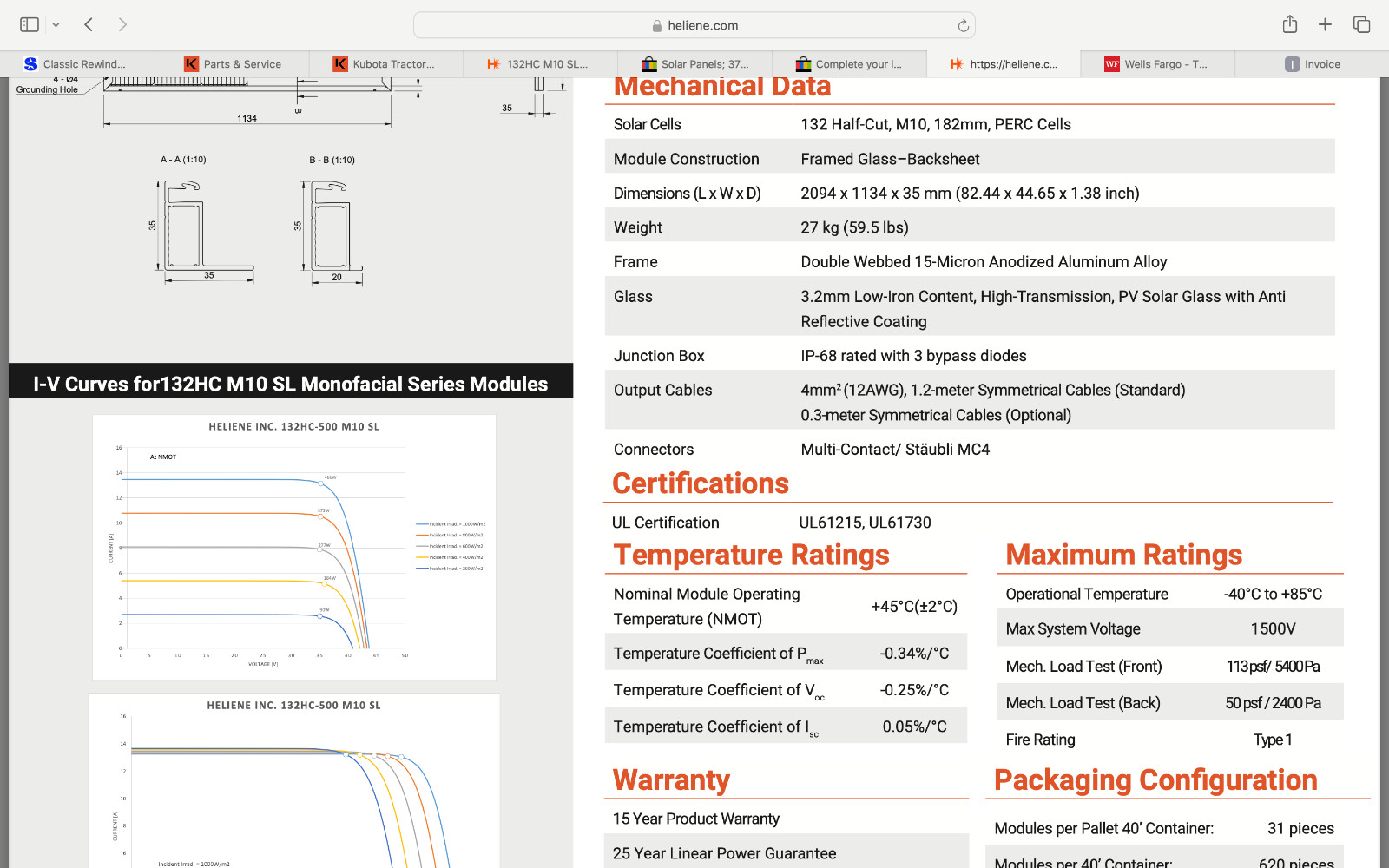Click the "50 psf / 2400 Pa" back load value
The width and height of the screenshot is (1389, 868).
click(1273, 703)
